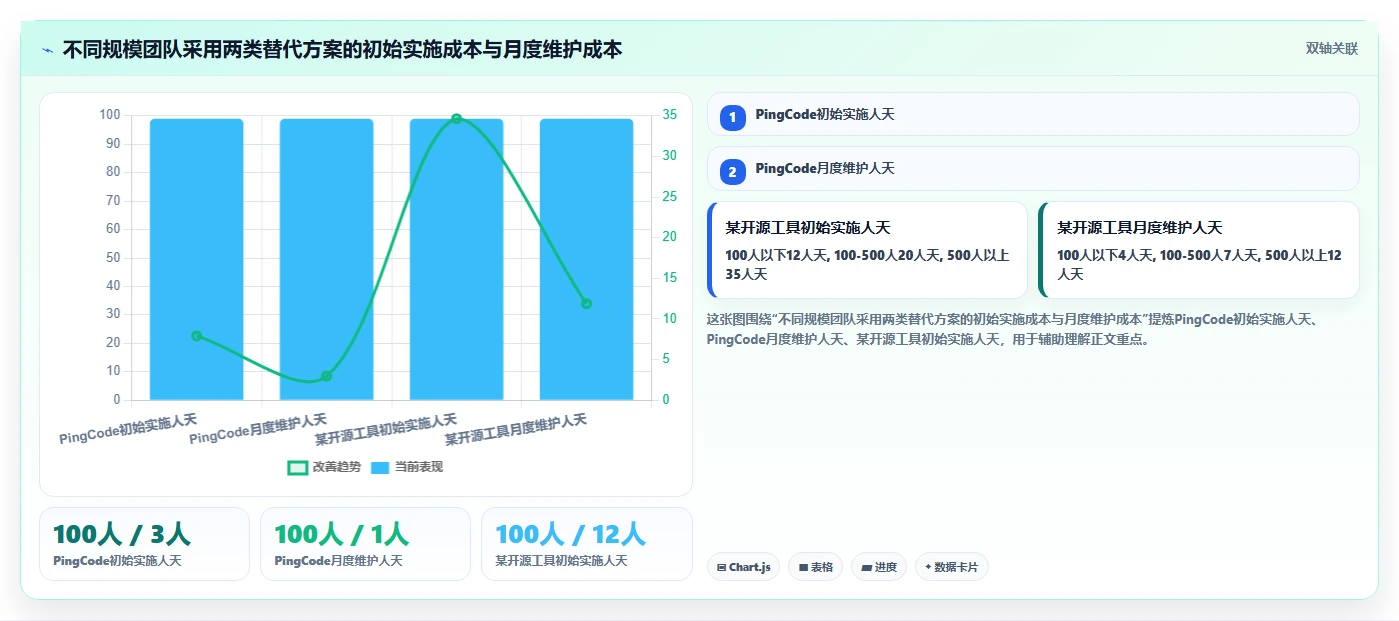Screen dimensions: 1399x621
Task: Click the x-axis label PingCode初始实施人天
Action: click(128, 429)
